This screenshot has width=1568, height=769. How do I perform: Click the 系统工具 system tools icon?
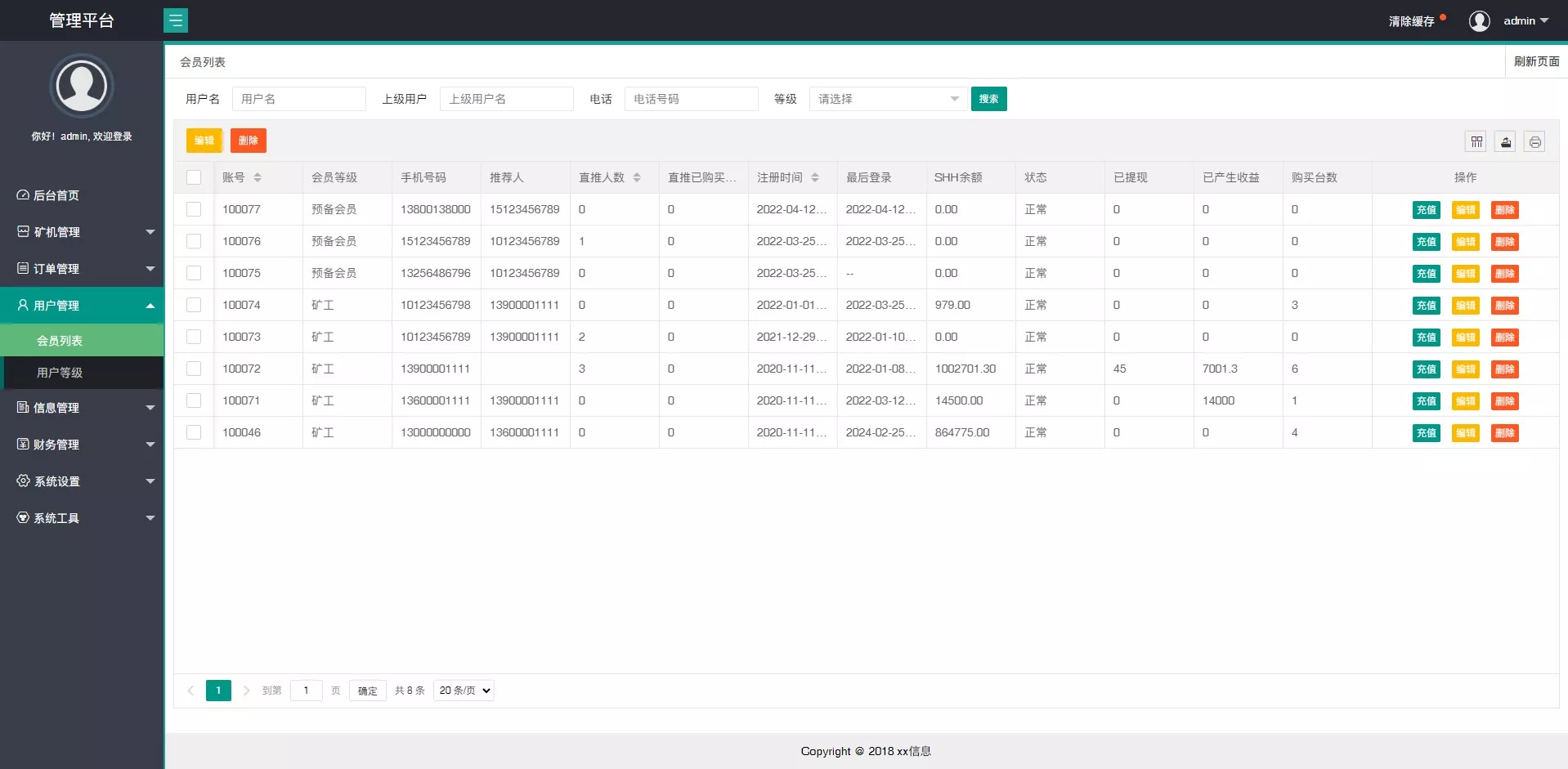[x=21, y=517]
